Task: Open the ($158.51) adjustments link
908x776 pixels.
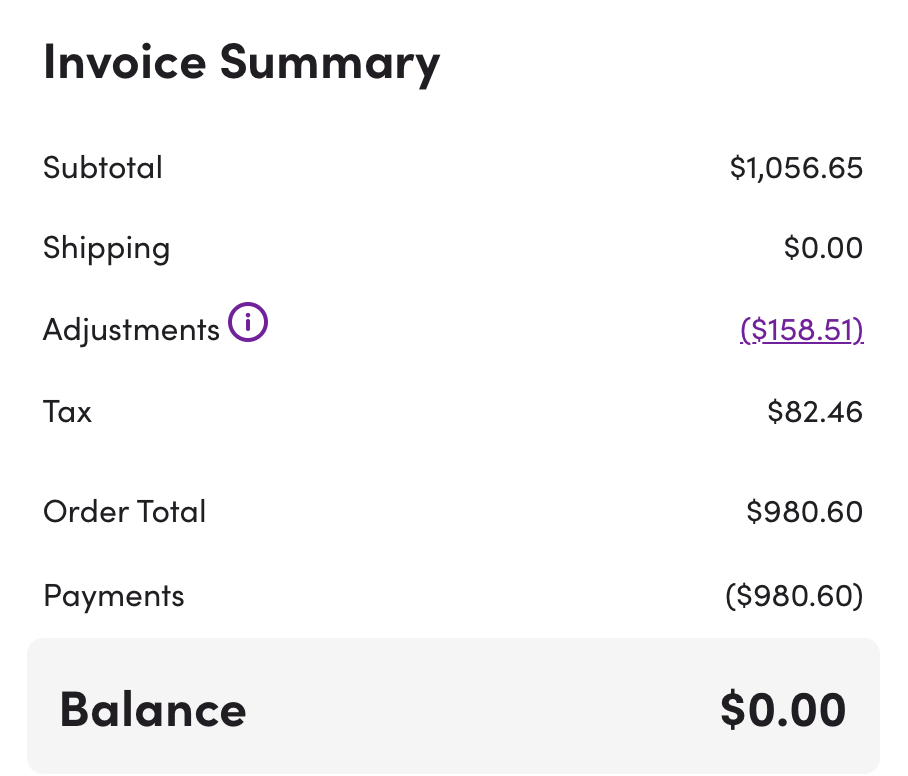Action: click(x=801, y=330)
